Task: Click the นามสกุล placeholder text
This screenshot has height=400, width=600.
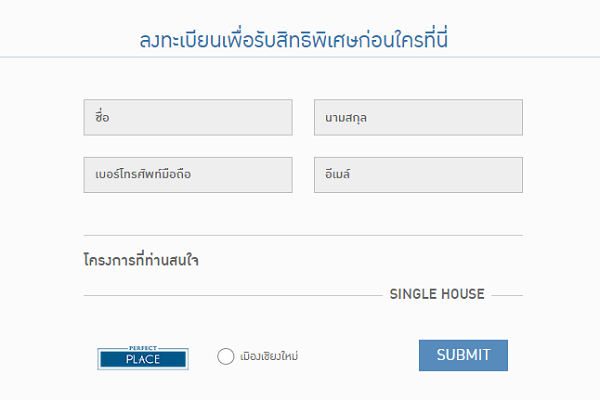Action: click(346, 118)
